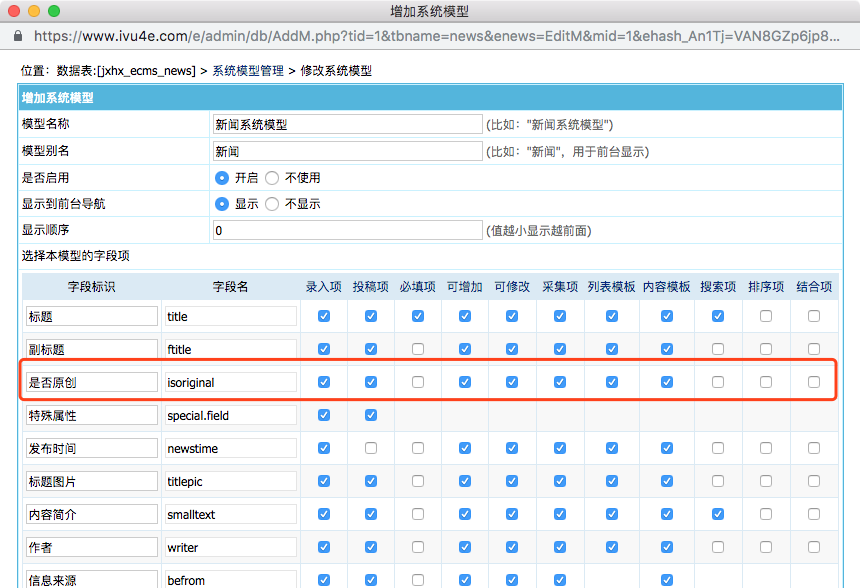This screenshot has width=860, height=588.
Task: Focus the 显示顺序 input box
Action: coord(347,231)
